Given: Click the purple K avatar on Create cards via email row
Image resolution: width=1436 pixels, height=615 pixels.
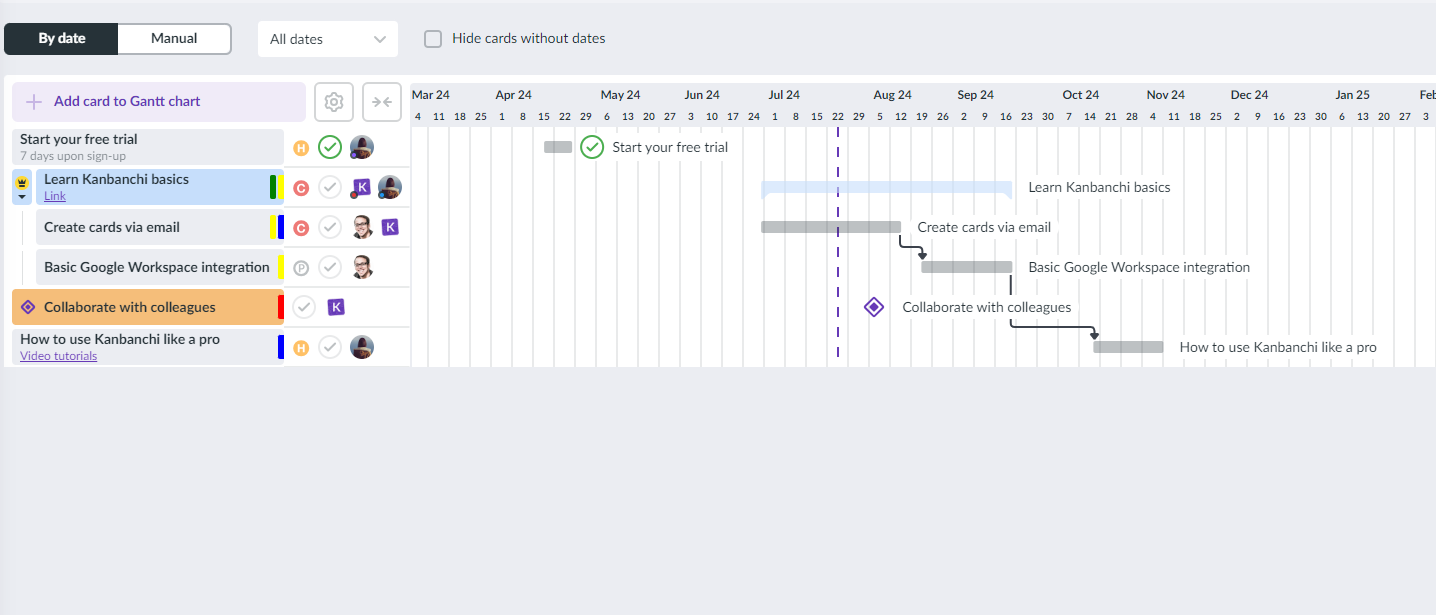Looking at the screenshot, I should coord(390,227).
